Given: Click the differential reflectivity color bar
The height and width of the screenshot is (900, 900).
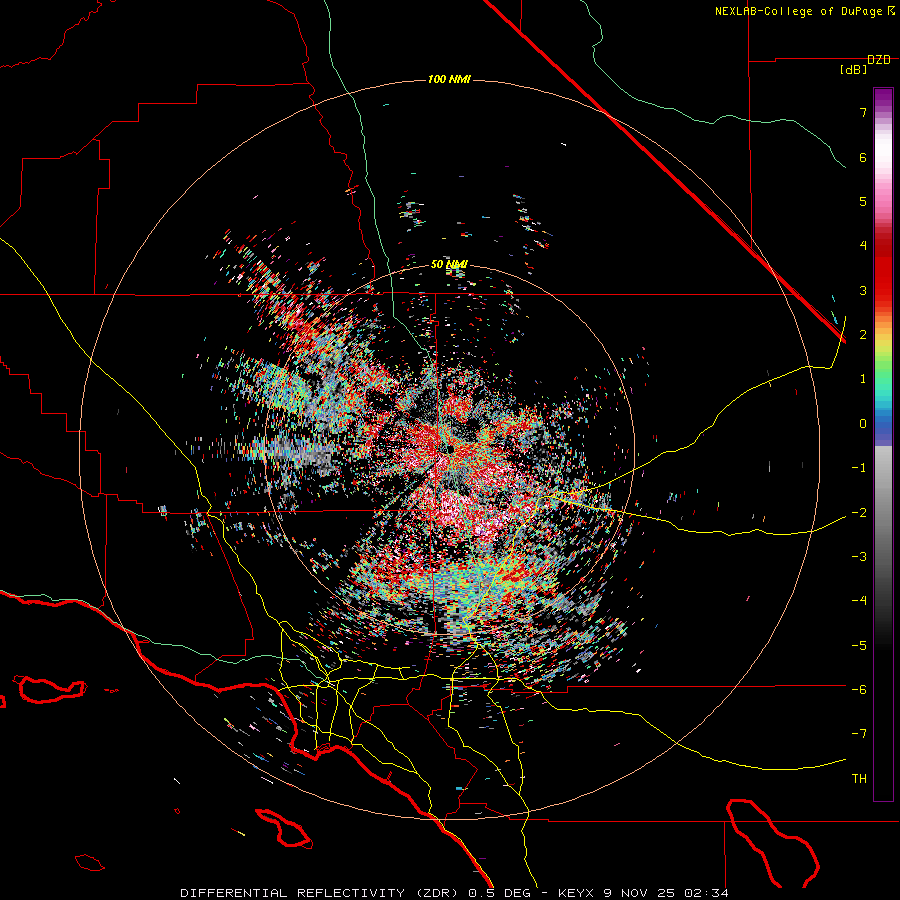Looking at the screenshot, I should click(883, 444).
